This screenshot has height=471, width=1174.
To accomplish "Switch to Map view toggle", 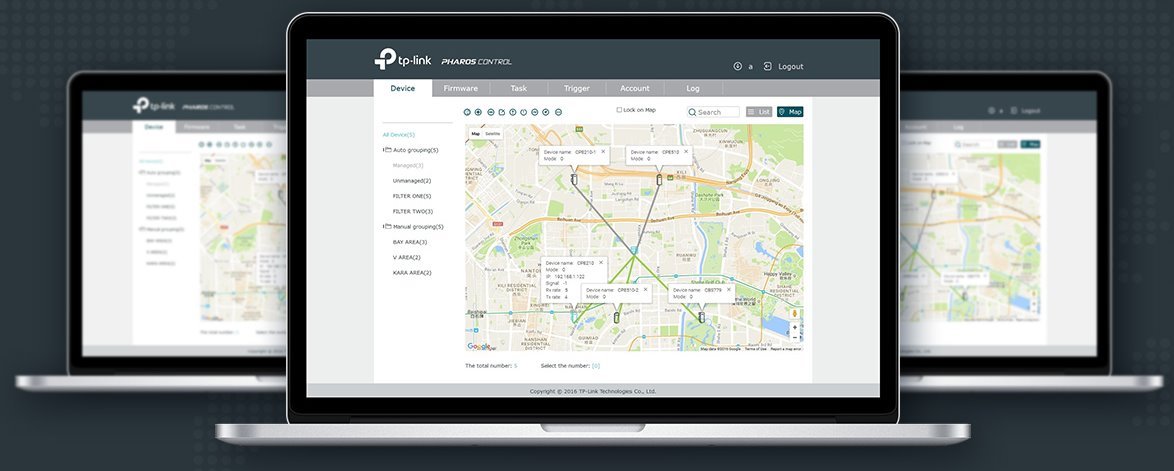I will [x=790, y=112].
